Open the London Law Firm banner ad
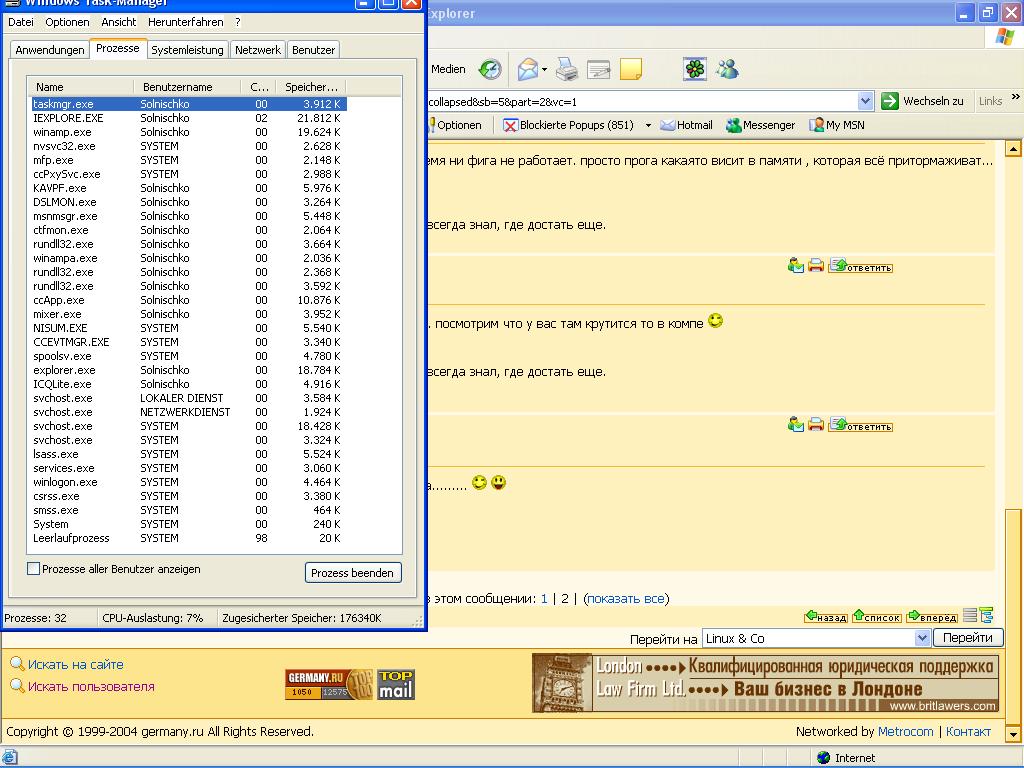This screenshot has height=768, width=1024. pyautogui.click(x=765, y=683)
